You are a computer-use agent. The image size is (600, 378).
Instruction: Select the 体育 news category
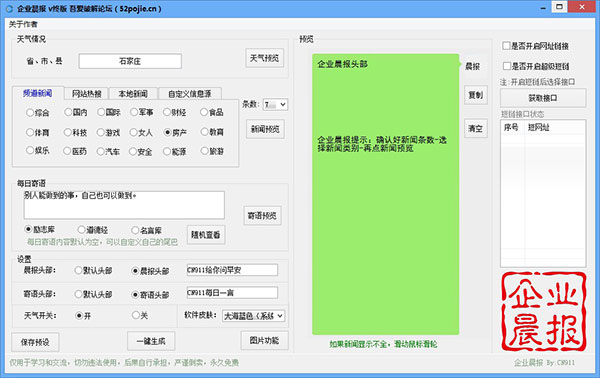click(x=38, y=132)
